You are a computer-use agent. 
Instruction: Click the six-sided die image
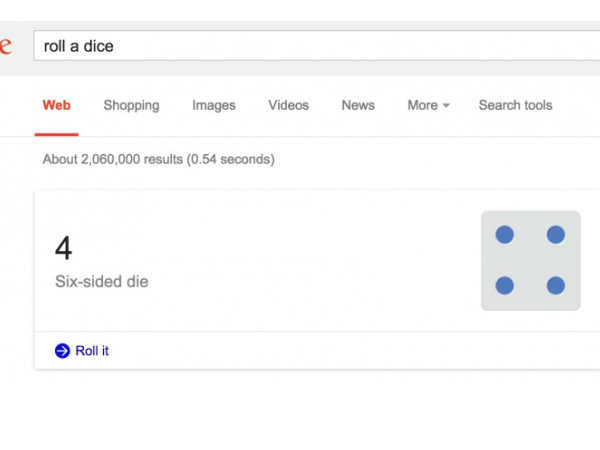pyautogui.click(x=530, y=260)
